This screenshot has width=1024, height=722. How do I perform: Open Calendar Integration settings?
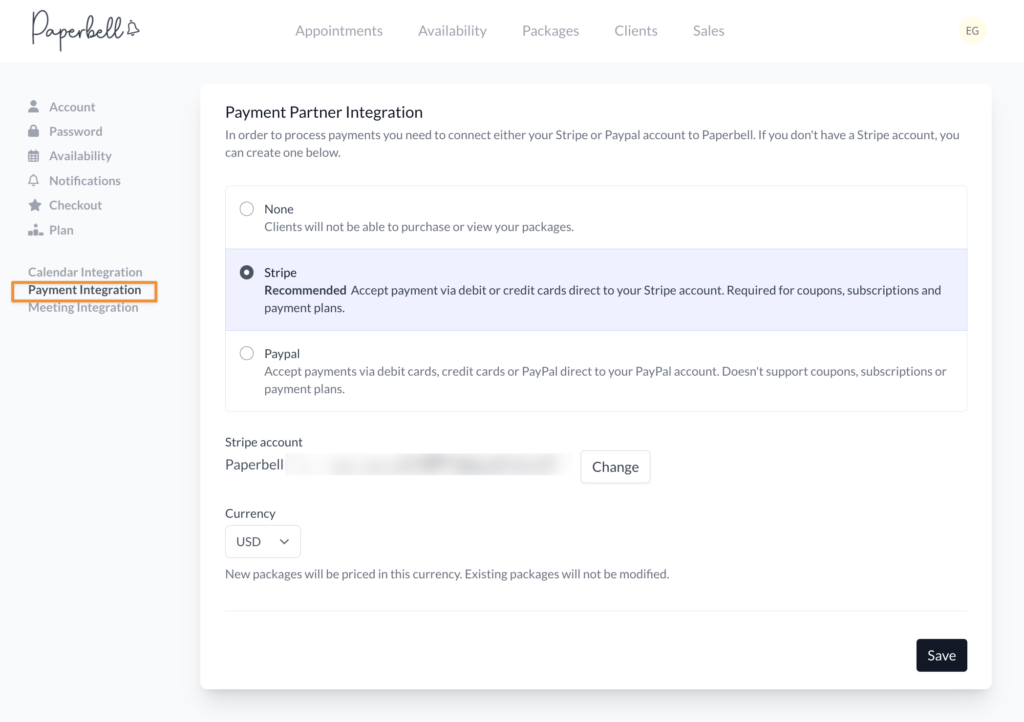click(85, 272)
